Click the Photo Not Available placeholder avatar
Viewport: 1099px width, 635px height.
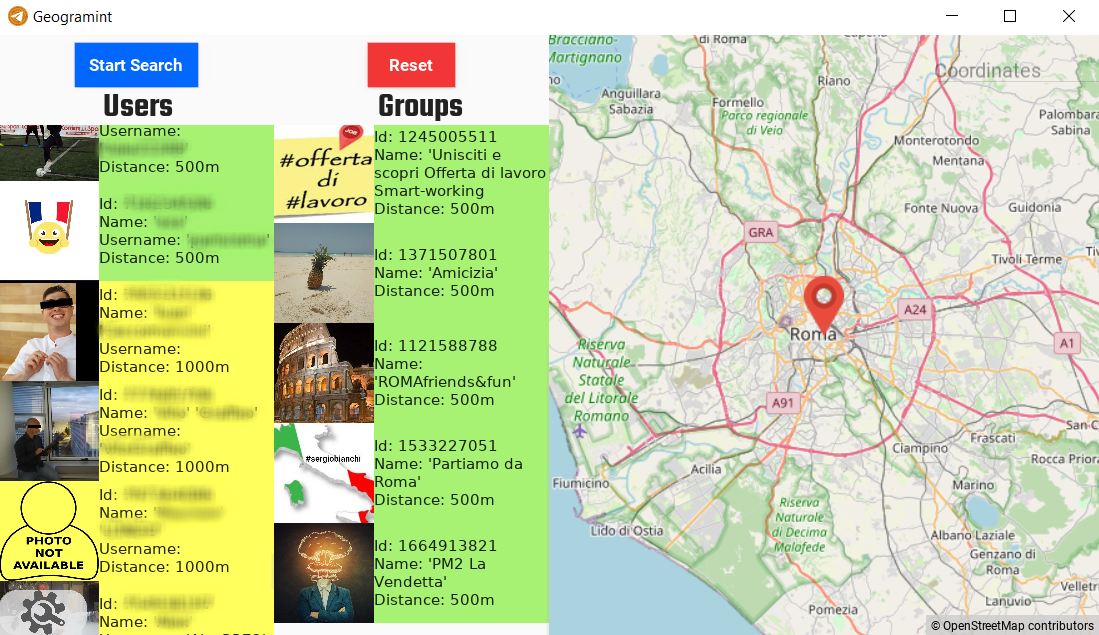tap(49, 531)
